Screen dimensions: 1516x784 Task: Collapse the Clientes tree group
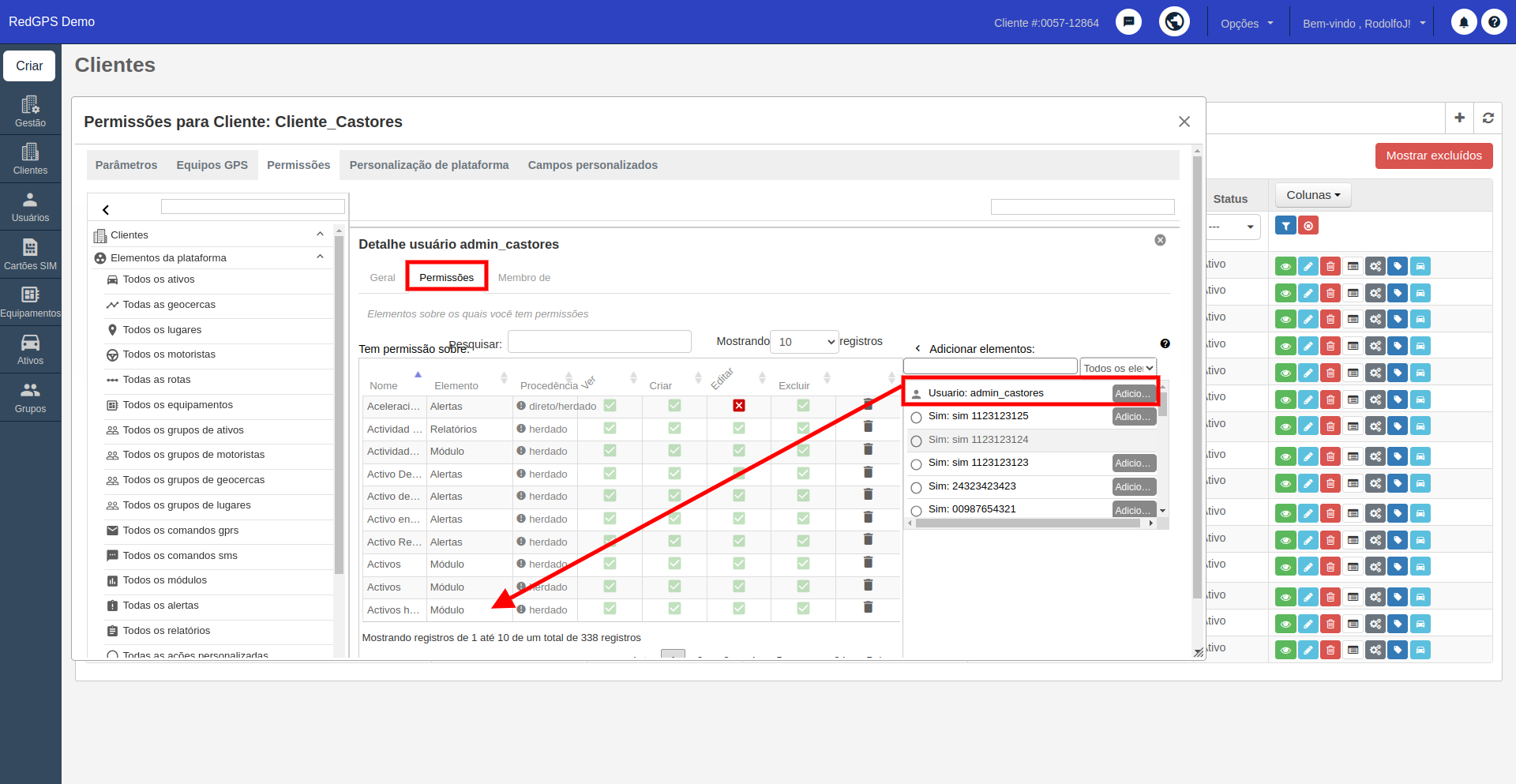tap(320, 234)
